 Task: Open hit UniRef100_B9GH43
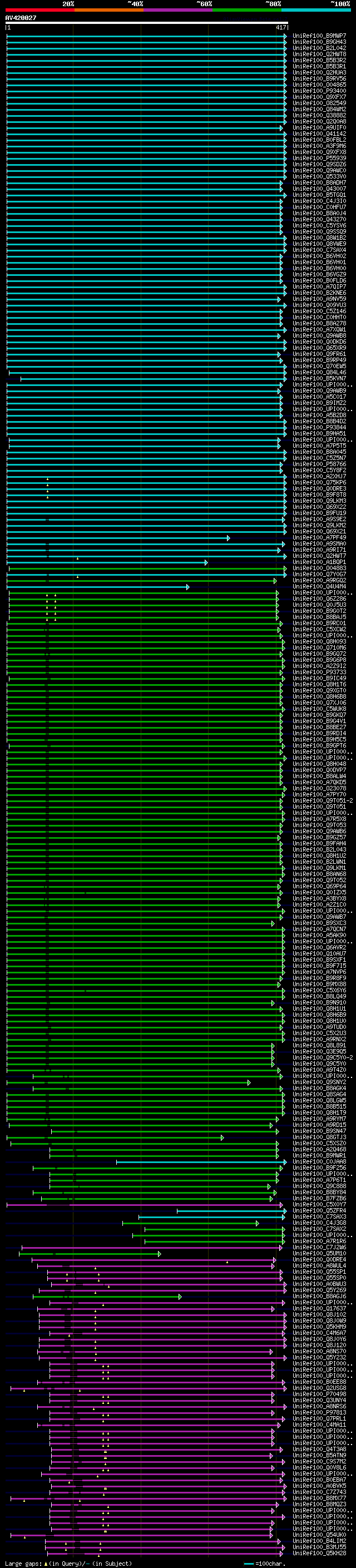(x=319, y=42)
